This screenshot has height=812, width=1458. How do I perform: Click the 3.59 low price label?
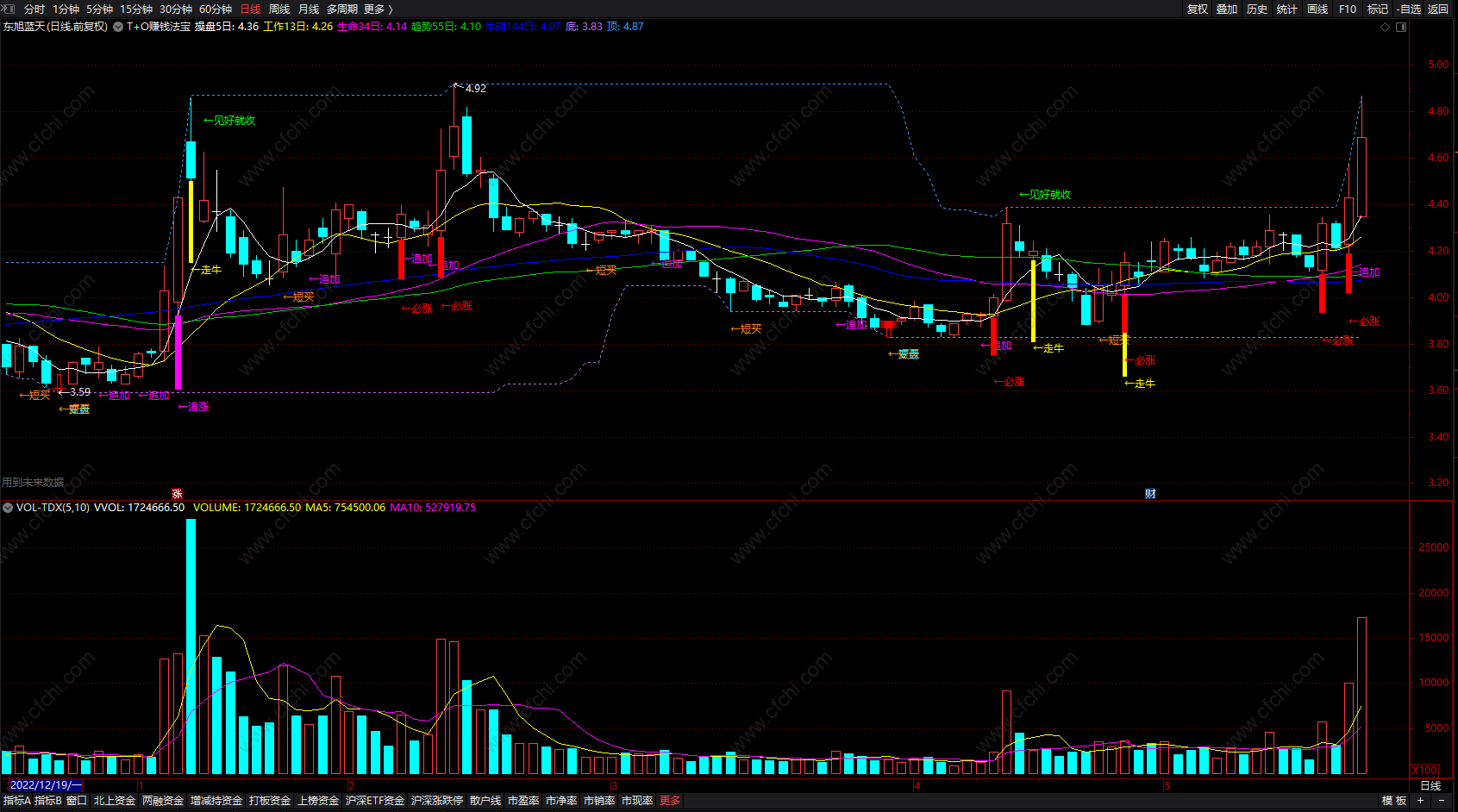pos(80,392)
